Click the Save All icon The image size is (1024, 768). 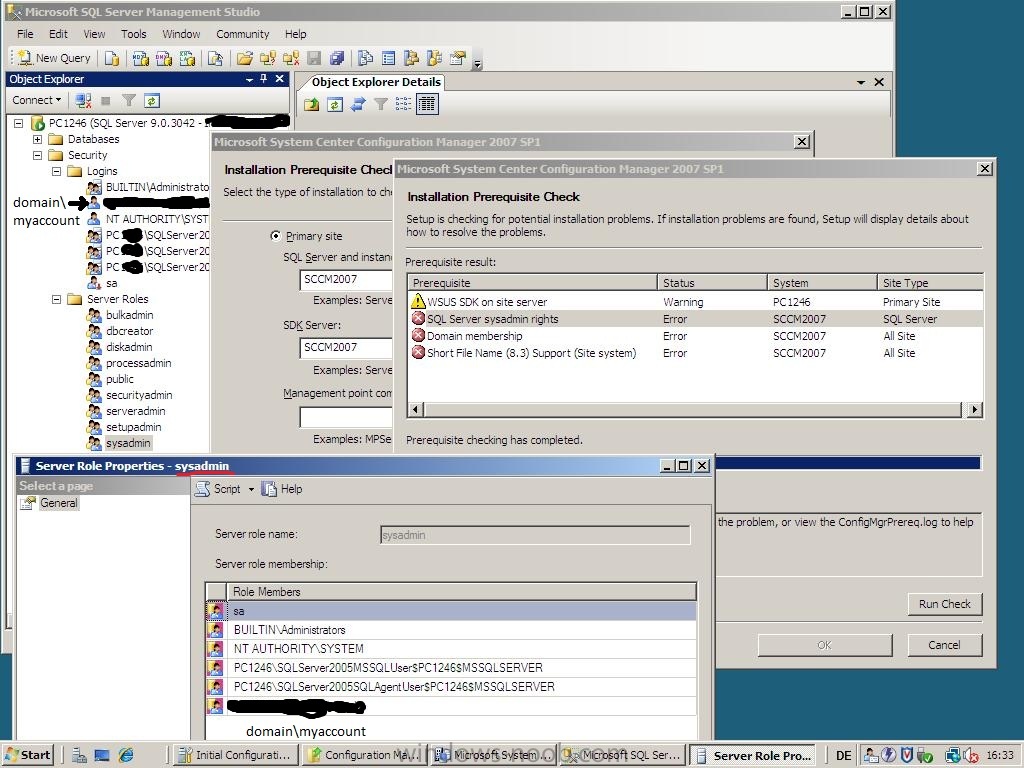coord(337,59)
